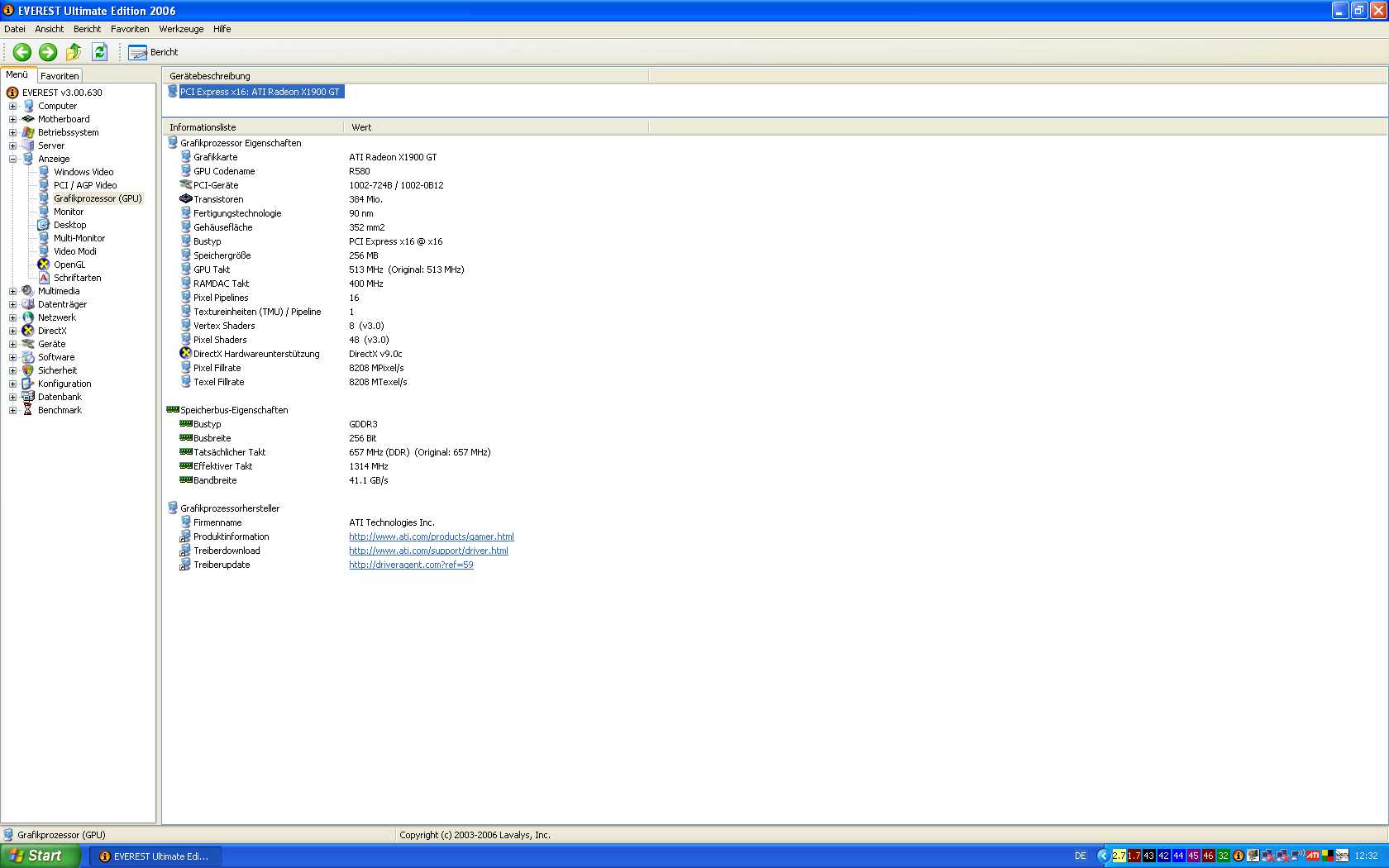Open the Bericht menu
The image size is (1389, 868).
tap(87, 29)
